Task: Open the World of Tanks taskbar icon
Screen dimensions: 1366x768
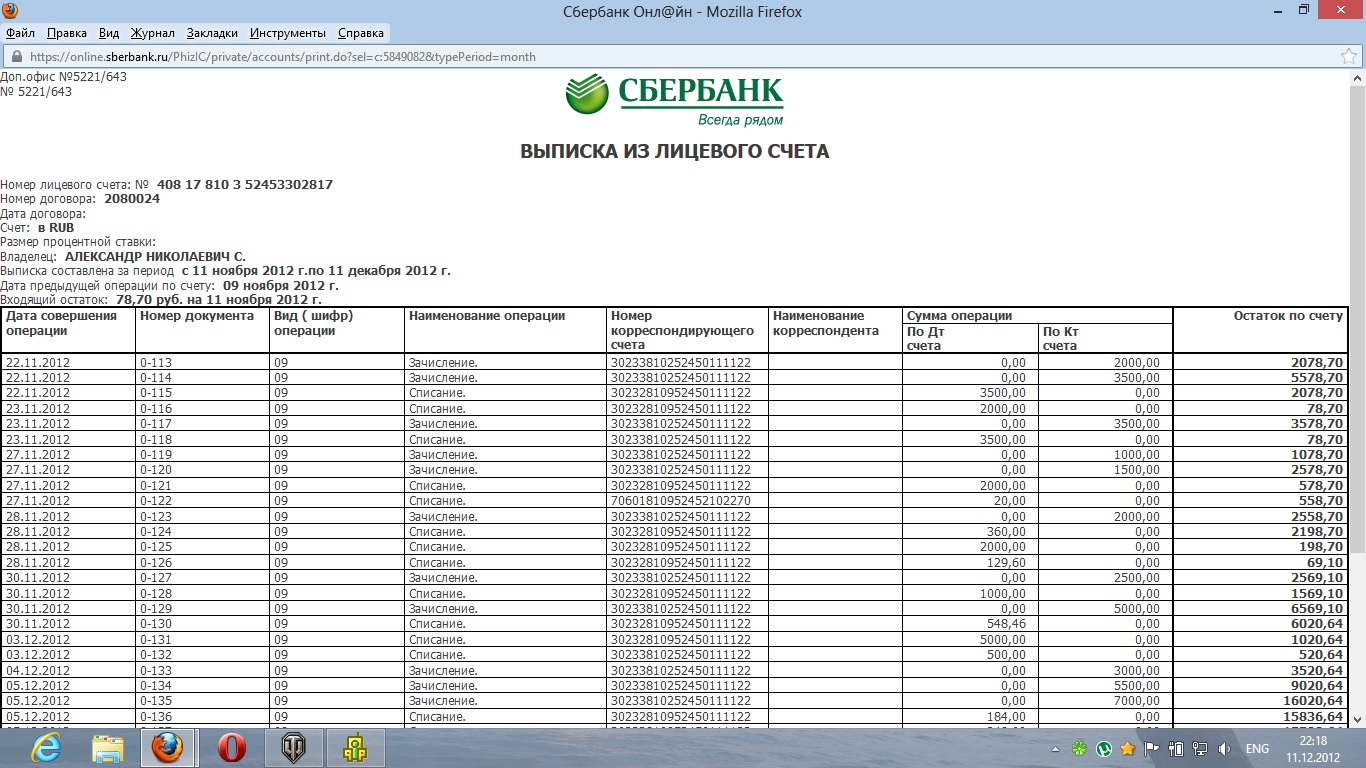Action: pos(294,748)
